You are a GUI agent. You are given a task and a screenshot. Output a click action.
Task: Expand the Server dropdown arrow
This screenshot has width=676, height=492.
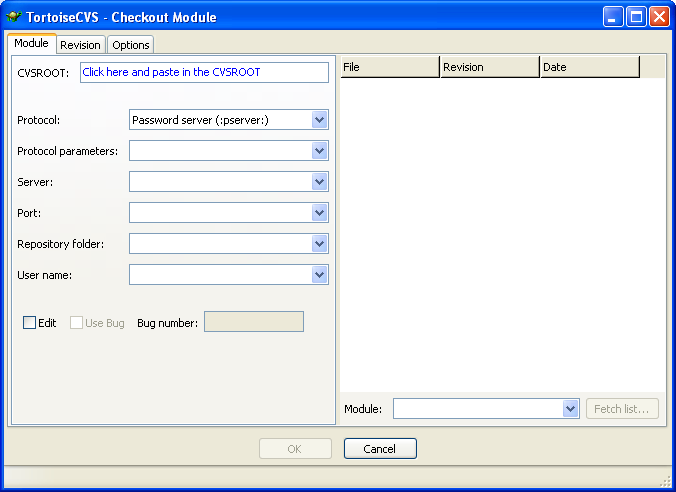pyautogui.click(x=319, y=182)
